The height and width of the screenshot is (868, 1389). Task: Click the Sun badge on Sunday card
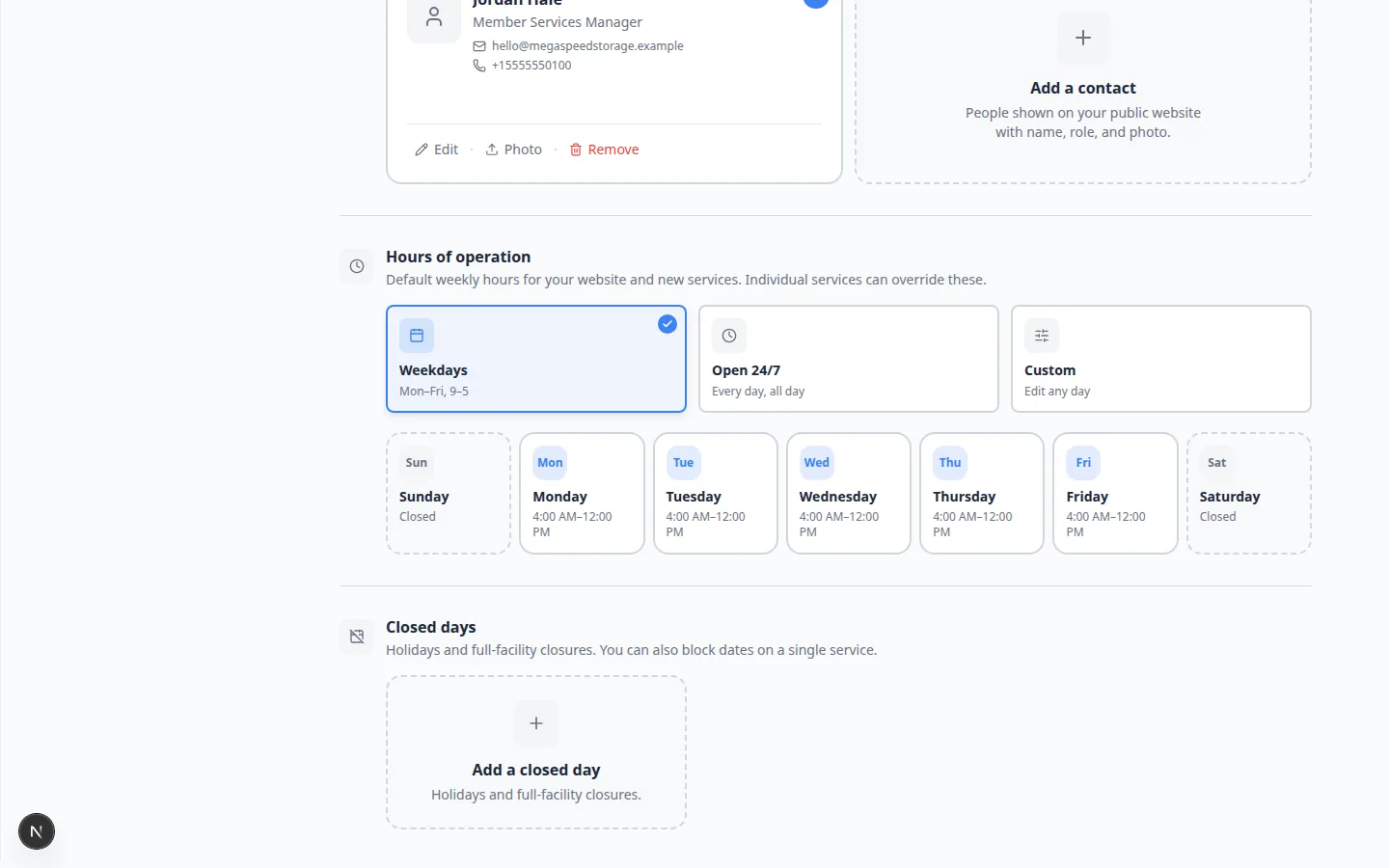tap(417, 463)
